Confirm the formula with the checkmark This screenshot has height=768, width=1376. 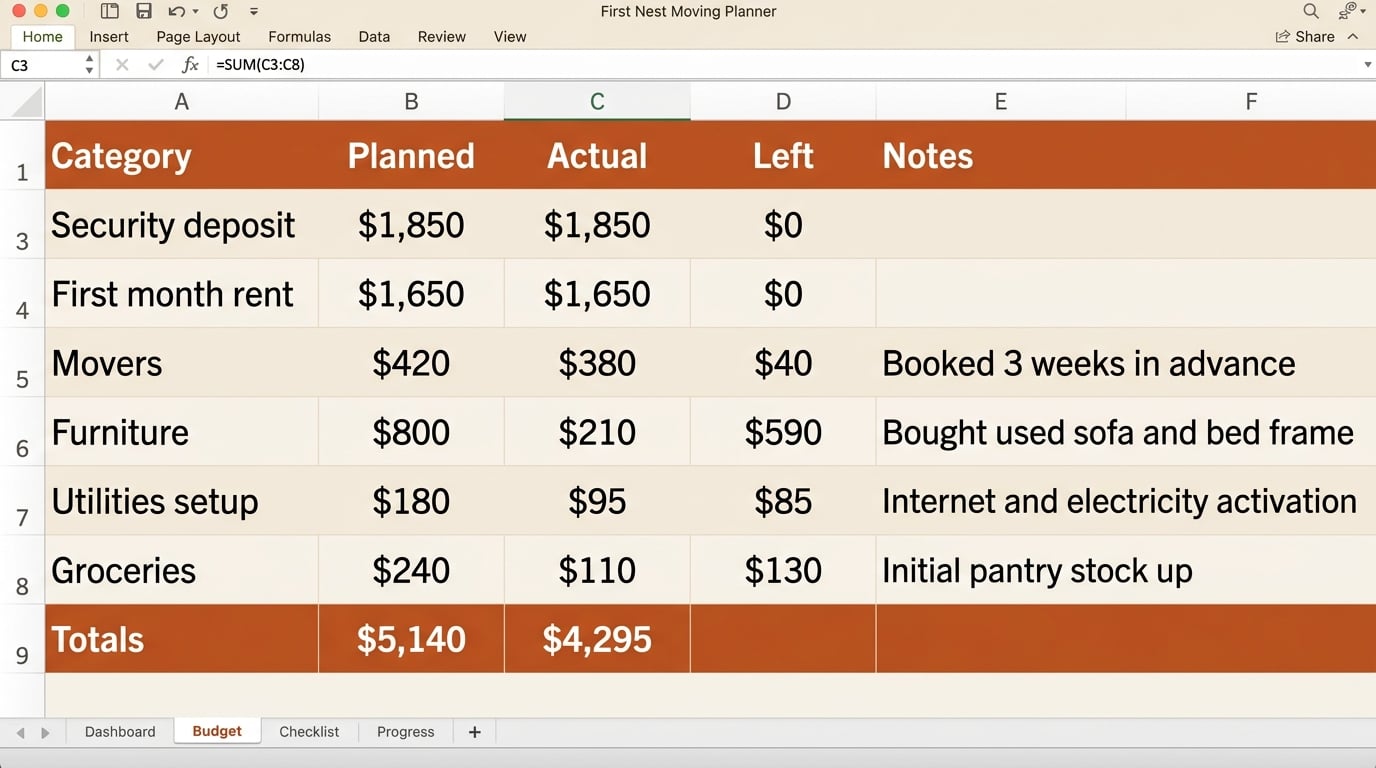click(155, 65)
